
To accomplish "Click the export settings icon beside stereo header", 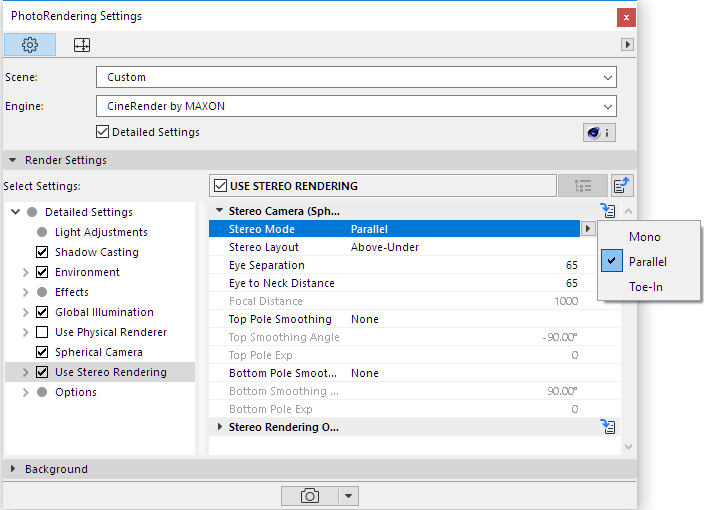I will tap(622, 186).
